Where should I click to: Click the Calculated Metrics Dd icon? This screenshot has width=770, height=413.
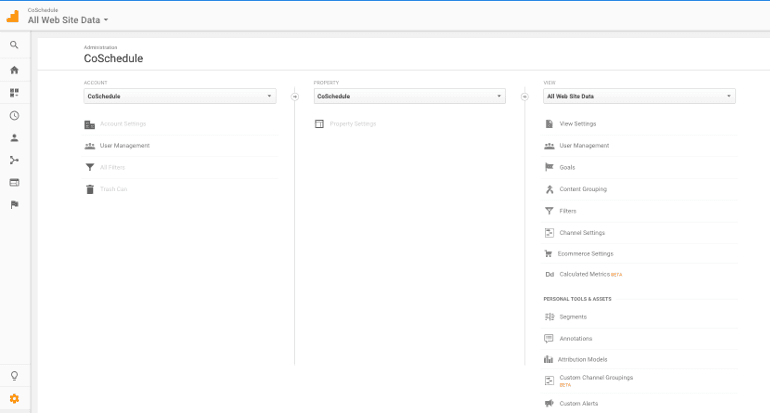pyautogui.click(x=550, y=275)
